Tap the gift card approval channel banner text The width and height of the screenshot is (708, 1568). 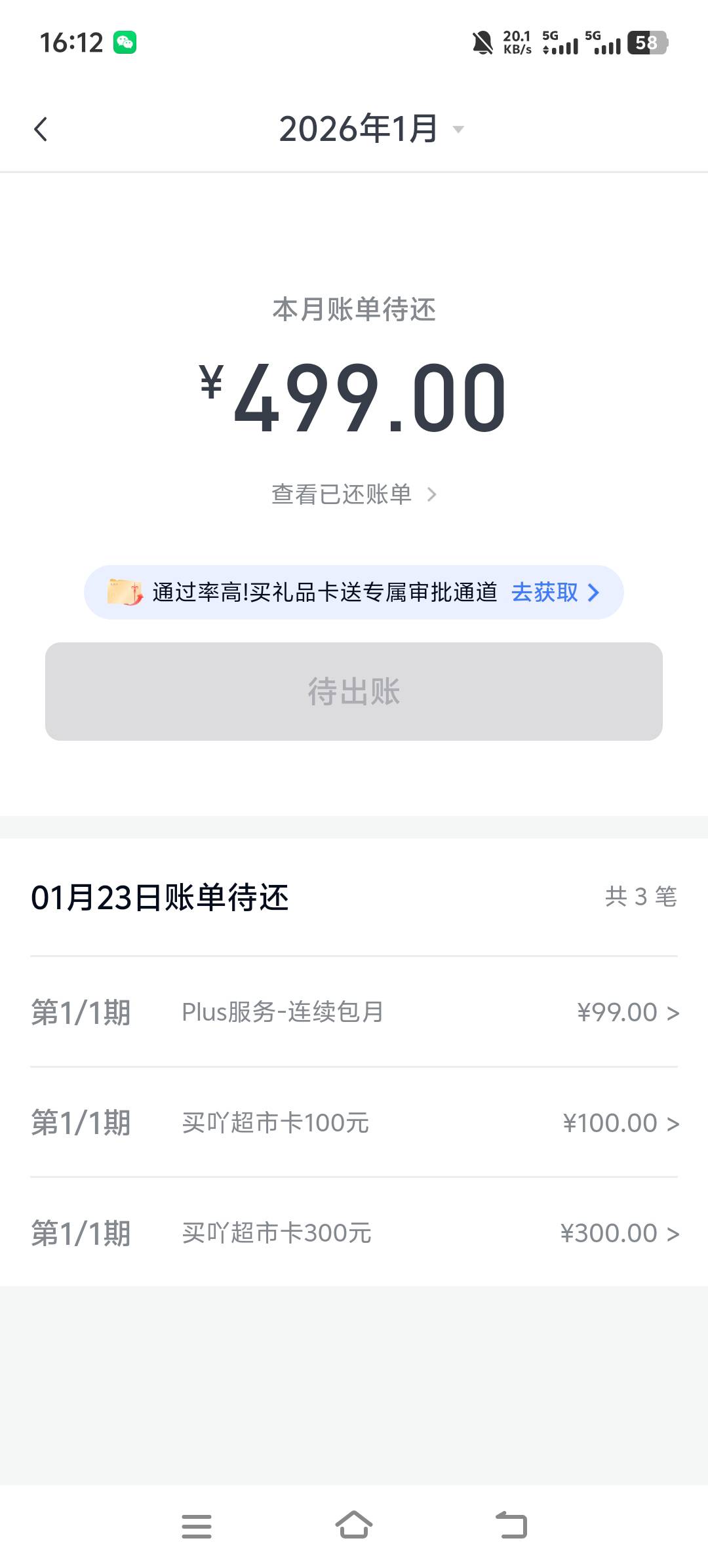click(x=324, y=593)
